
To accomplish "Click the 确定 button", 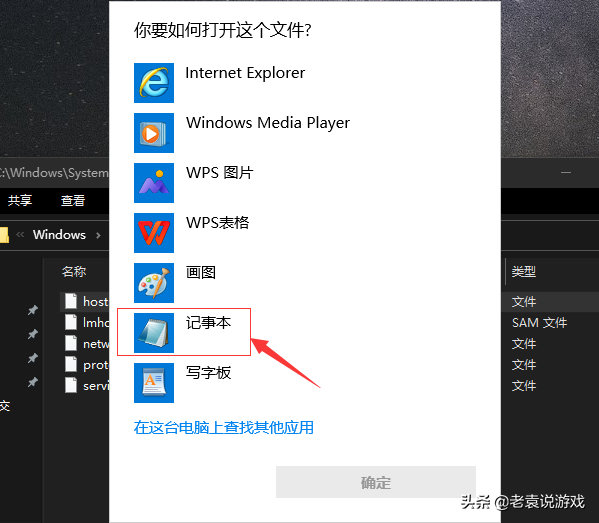I will [x=376, y=482].
